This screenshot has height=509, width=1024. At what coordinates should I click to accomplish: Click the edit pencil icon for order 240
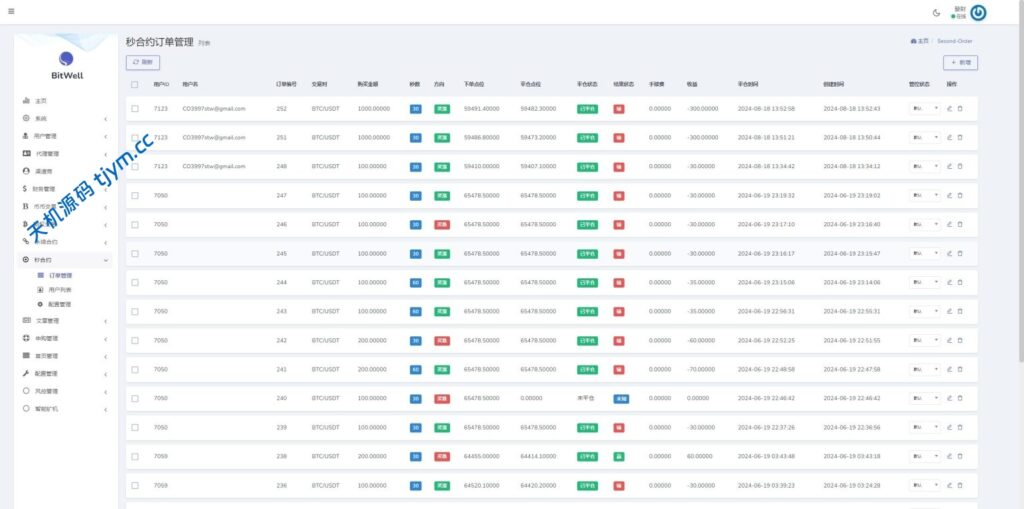949,398
